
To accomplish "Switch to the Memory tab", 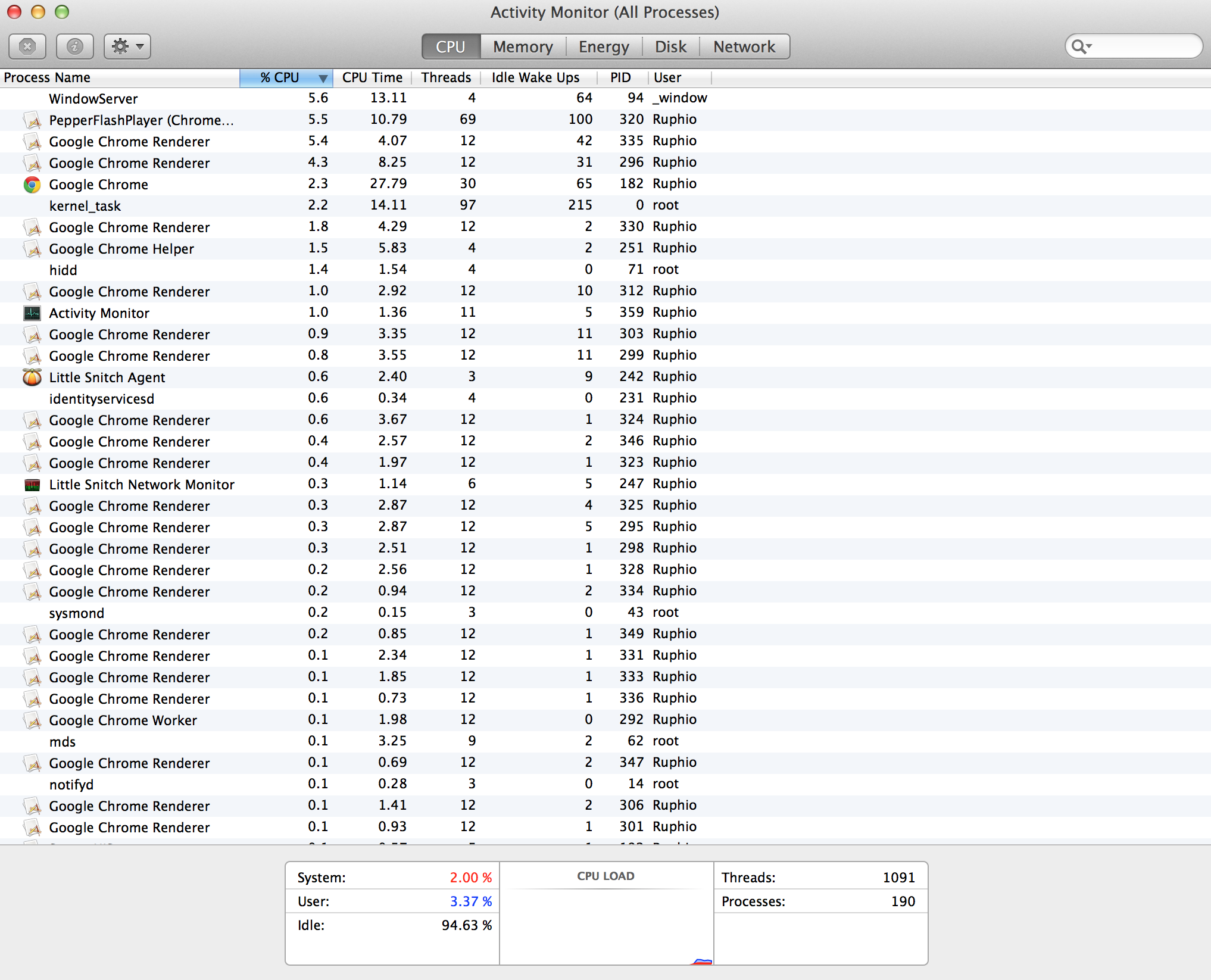I will 523,46.
